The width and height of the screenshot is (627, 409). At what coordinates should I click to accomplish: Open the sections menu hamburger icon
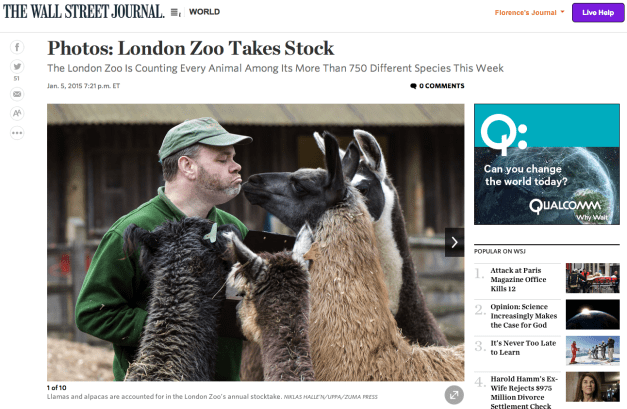pos(176,12)
